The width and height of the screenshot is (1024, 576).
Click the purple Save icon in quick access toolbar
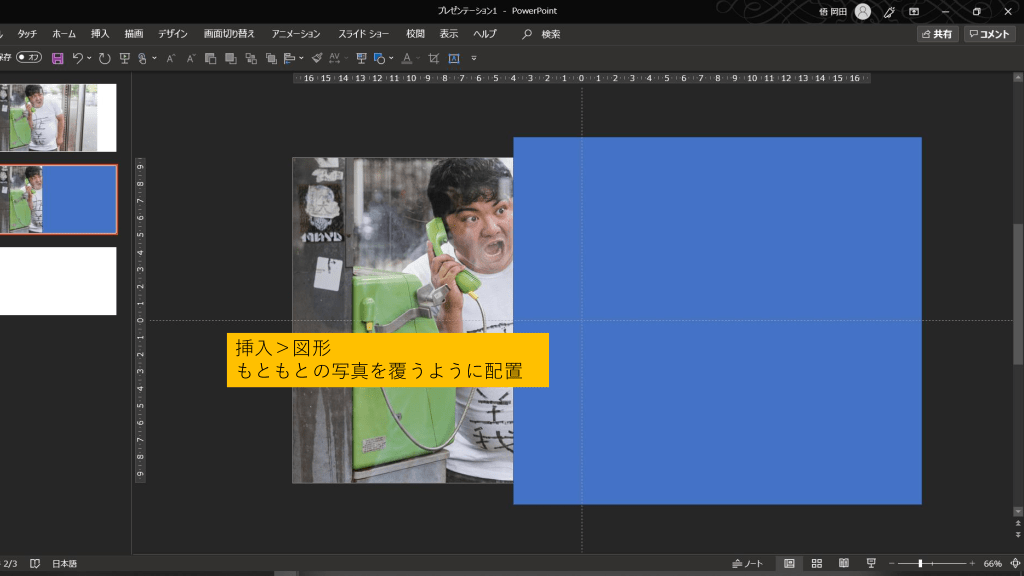[57, 58]
